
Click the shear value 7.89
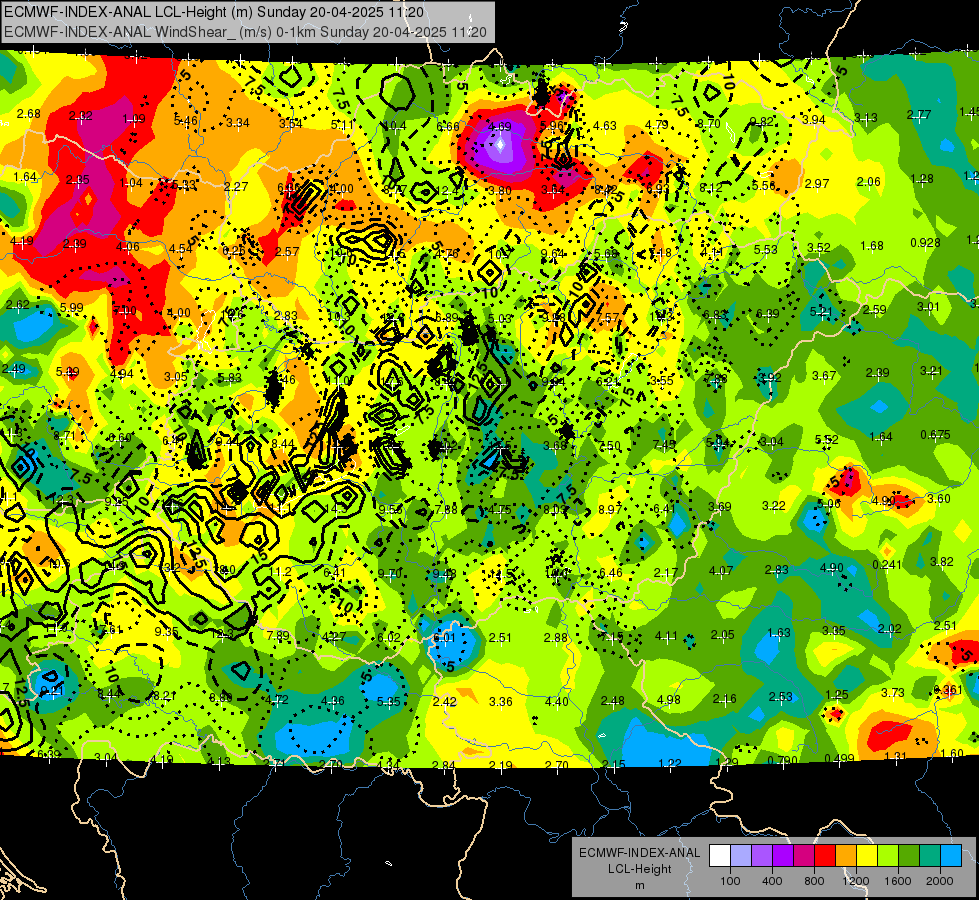point(278,636)
